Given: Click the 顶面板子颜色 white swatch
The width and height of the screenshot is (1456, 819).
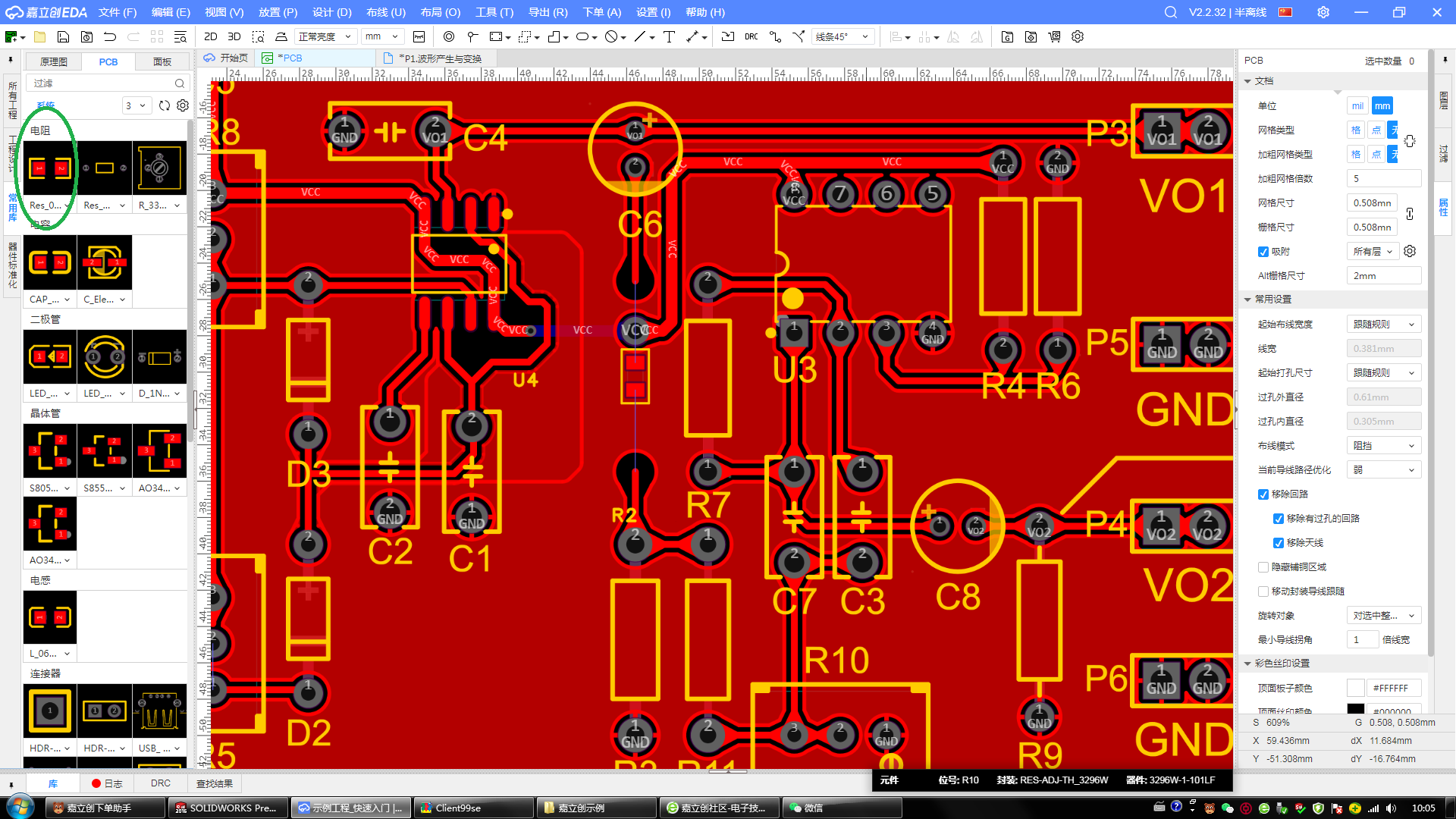Looking at the screenshot, I should 1355,688.
